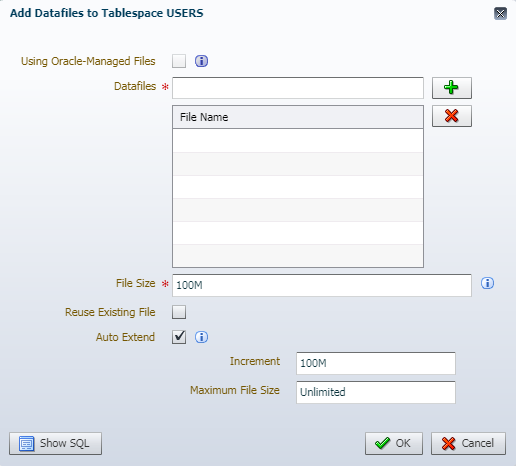Screen dimensions: 516x466
Task: Open info icon beside Auto Extend
Action: (x=201, y=337)
